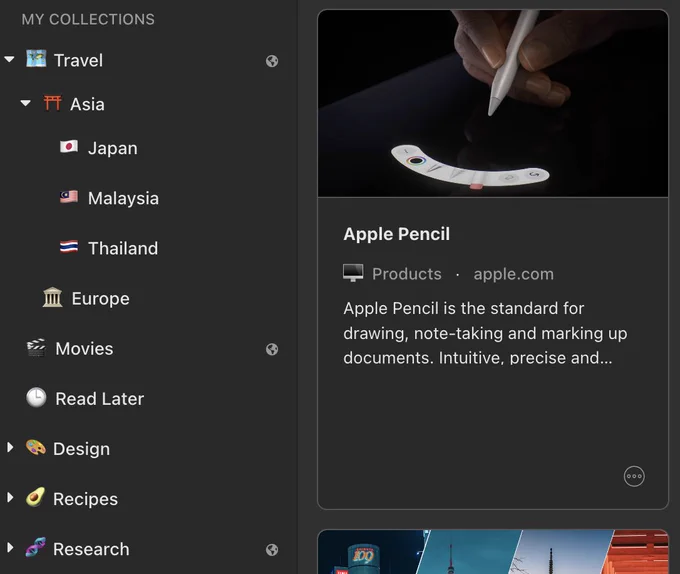
Task: Click the Japan flag icon
Action: point(69,147)
